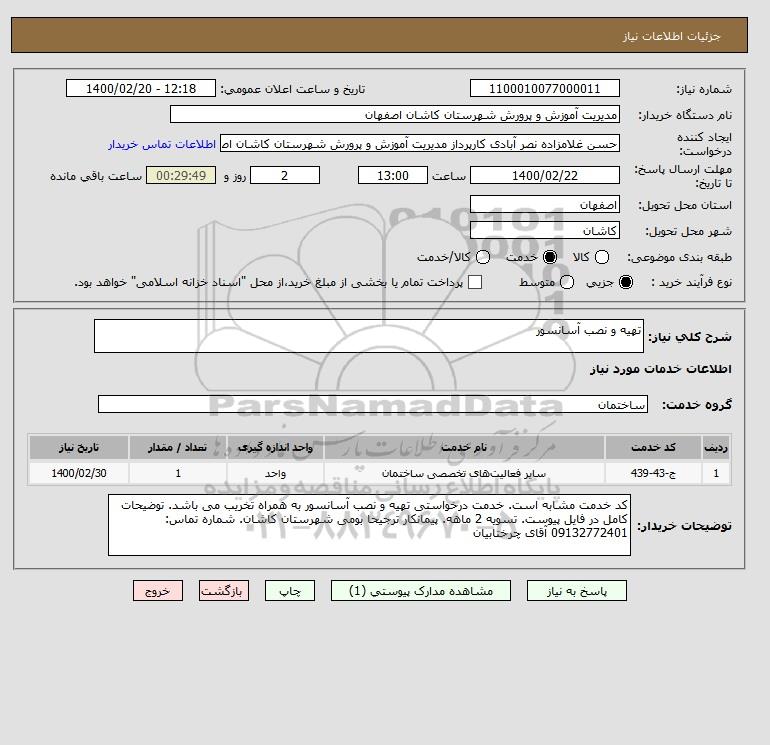Click مشاهده مدارک پیوستی (1) button

[421, 591]
